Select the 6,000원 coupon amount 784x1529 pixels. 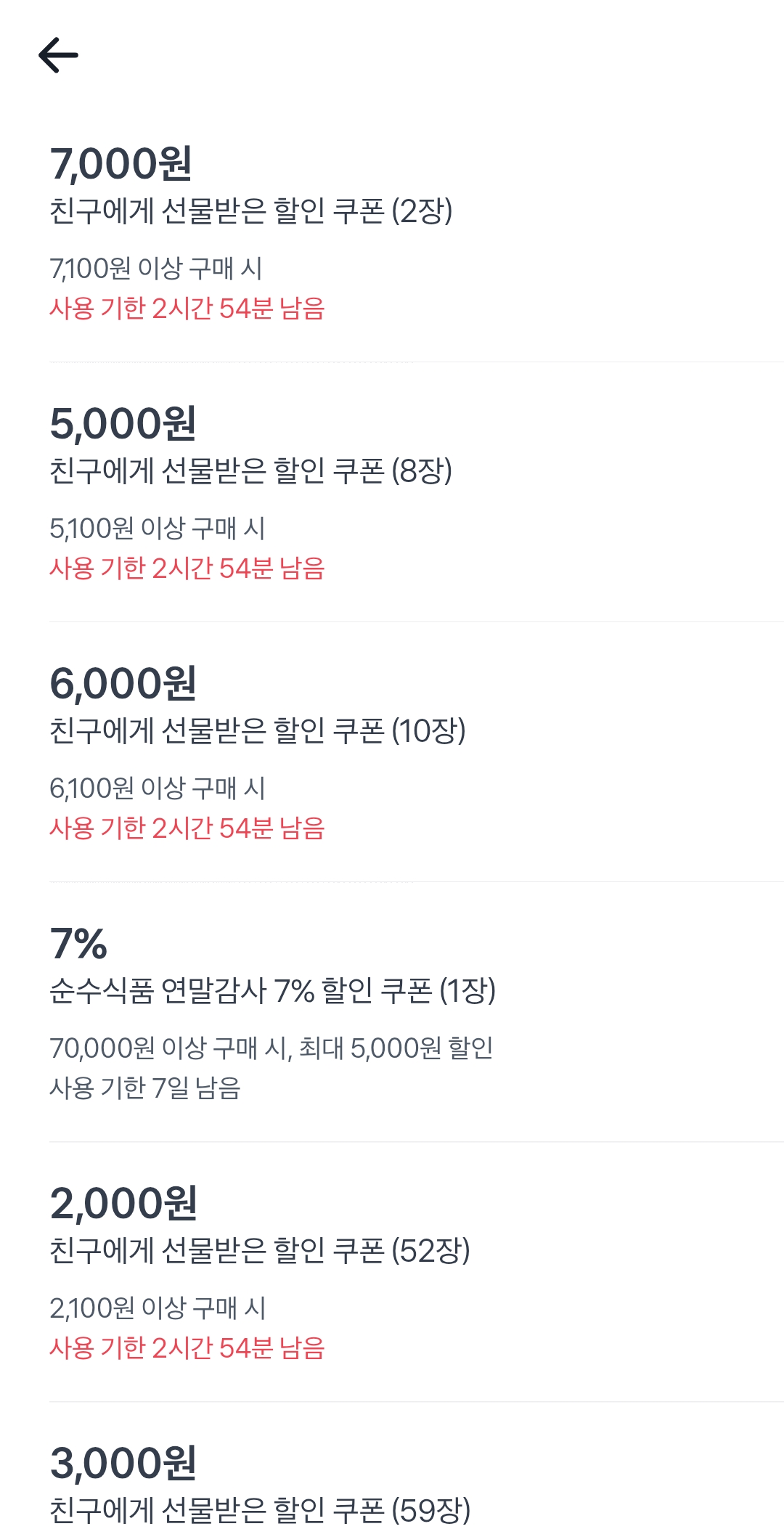(x=123, y=684)
